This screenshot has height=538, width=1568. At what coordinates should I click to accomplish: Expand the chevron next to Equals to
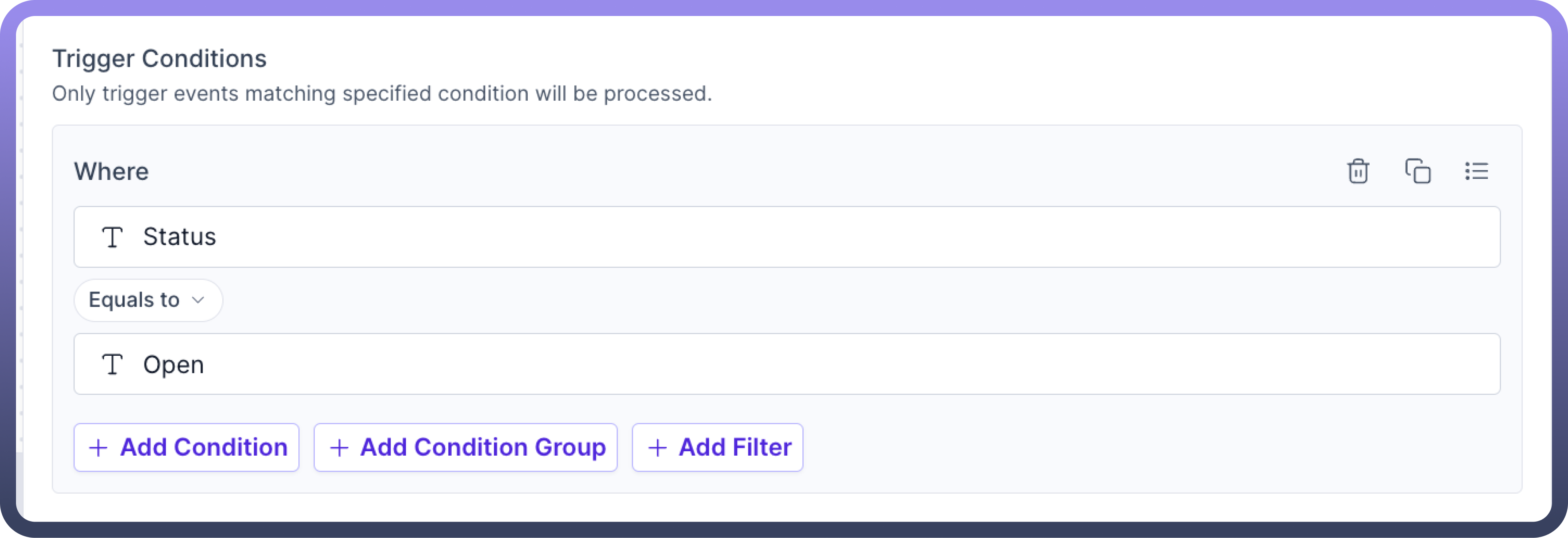point(198,300)
